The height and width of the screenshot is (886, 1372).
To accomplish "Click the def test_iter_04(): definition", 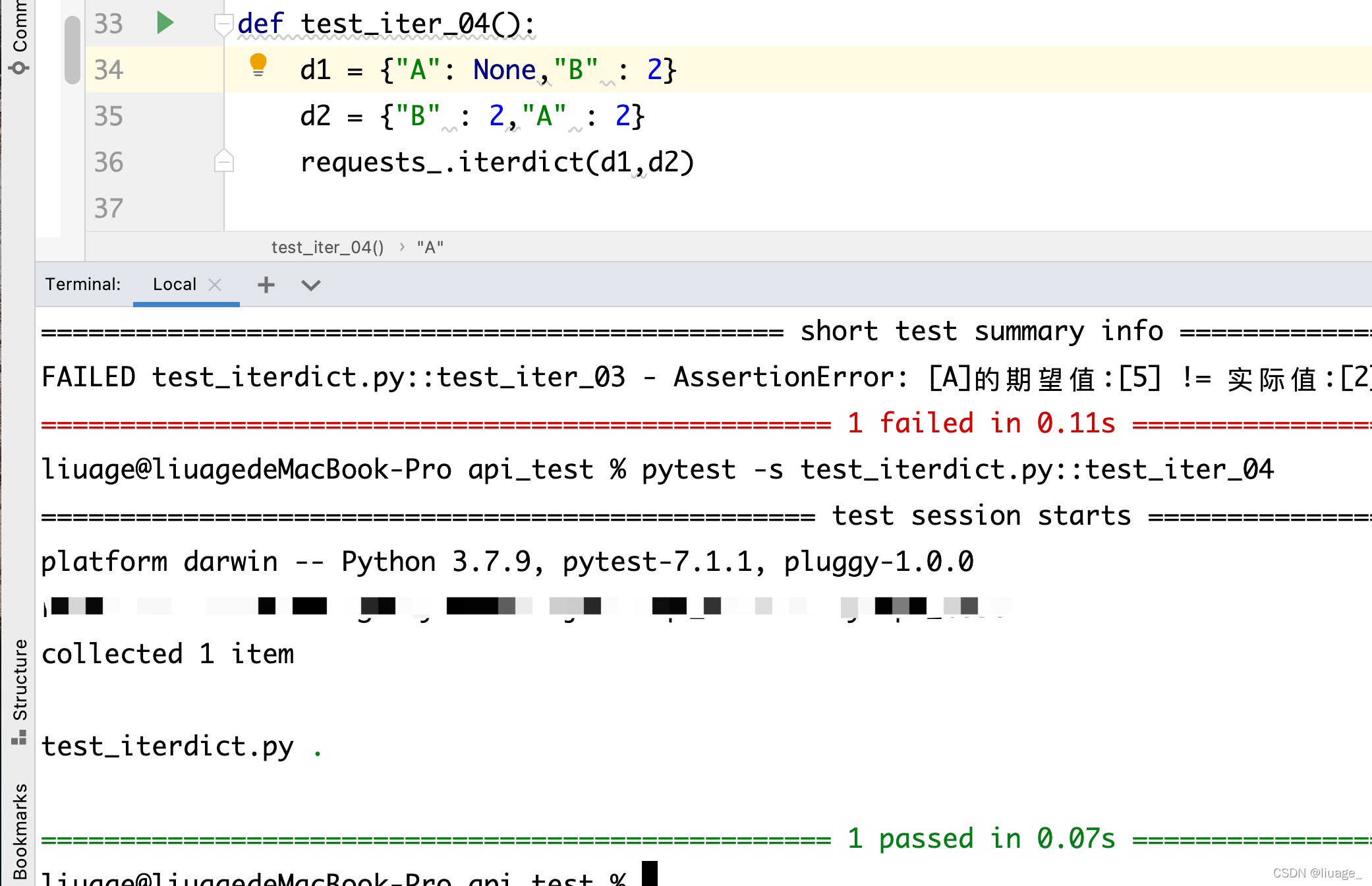I will pos(386,24).
